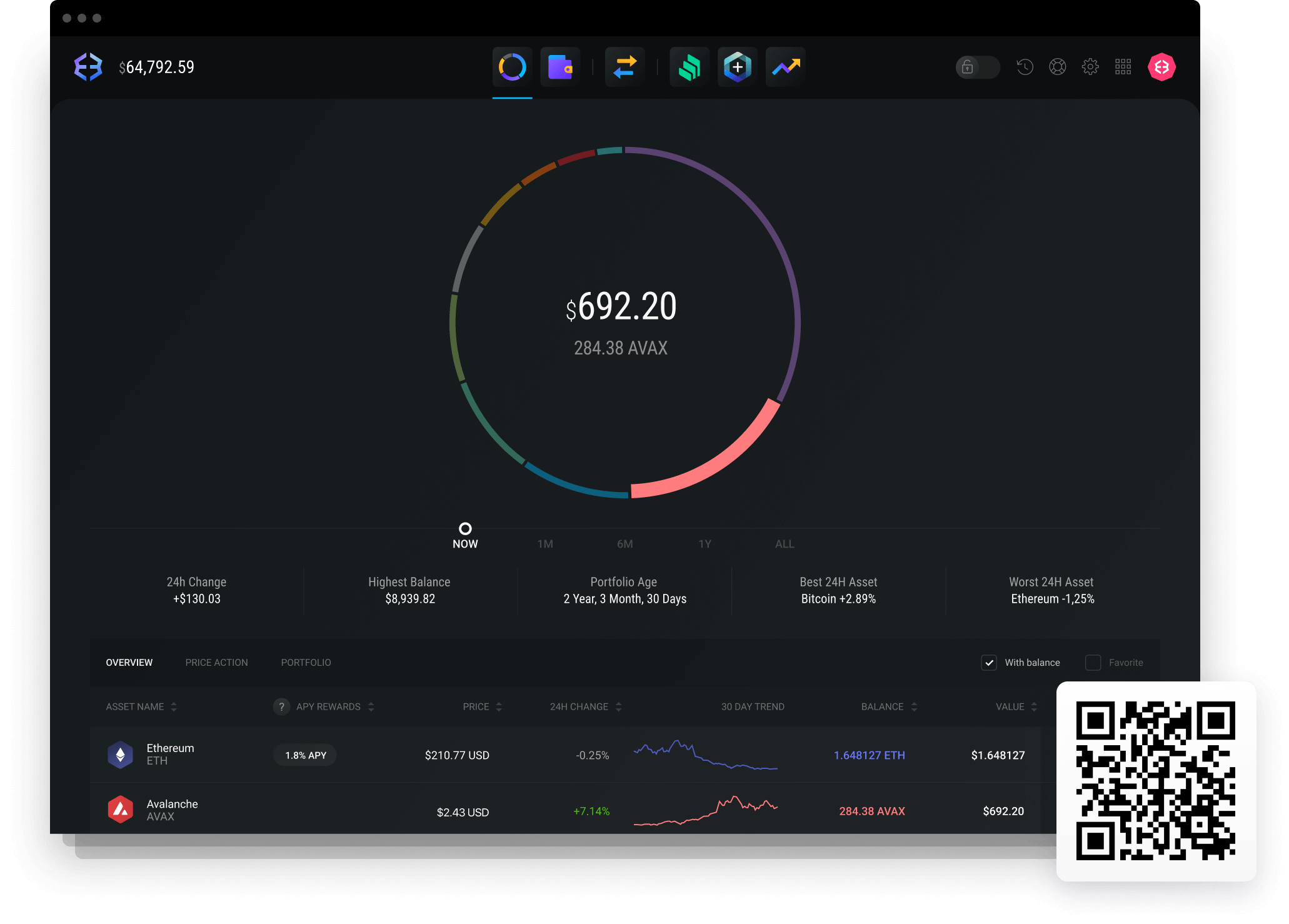Image resolution: width=1289 pixels, height=924 pixels.
Task: Click the $210.77 USD price
Action: (457, 755)
